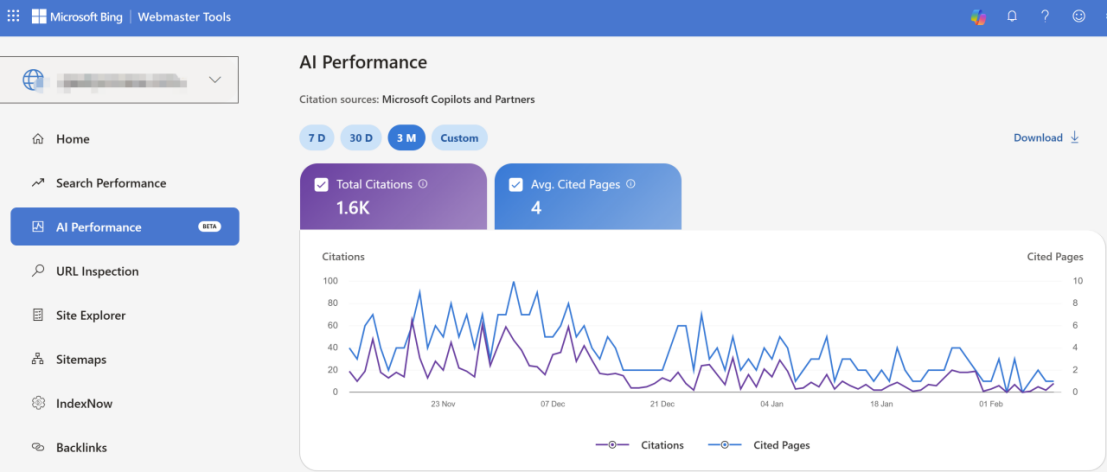1108x472 pixels.
Task: Click the AI Performance chart icon
Action: (x=38, y=227)
